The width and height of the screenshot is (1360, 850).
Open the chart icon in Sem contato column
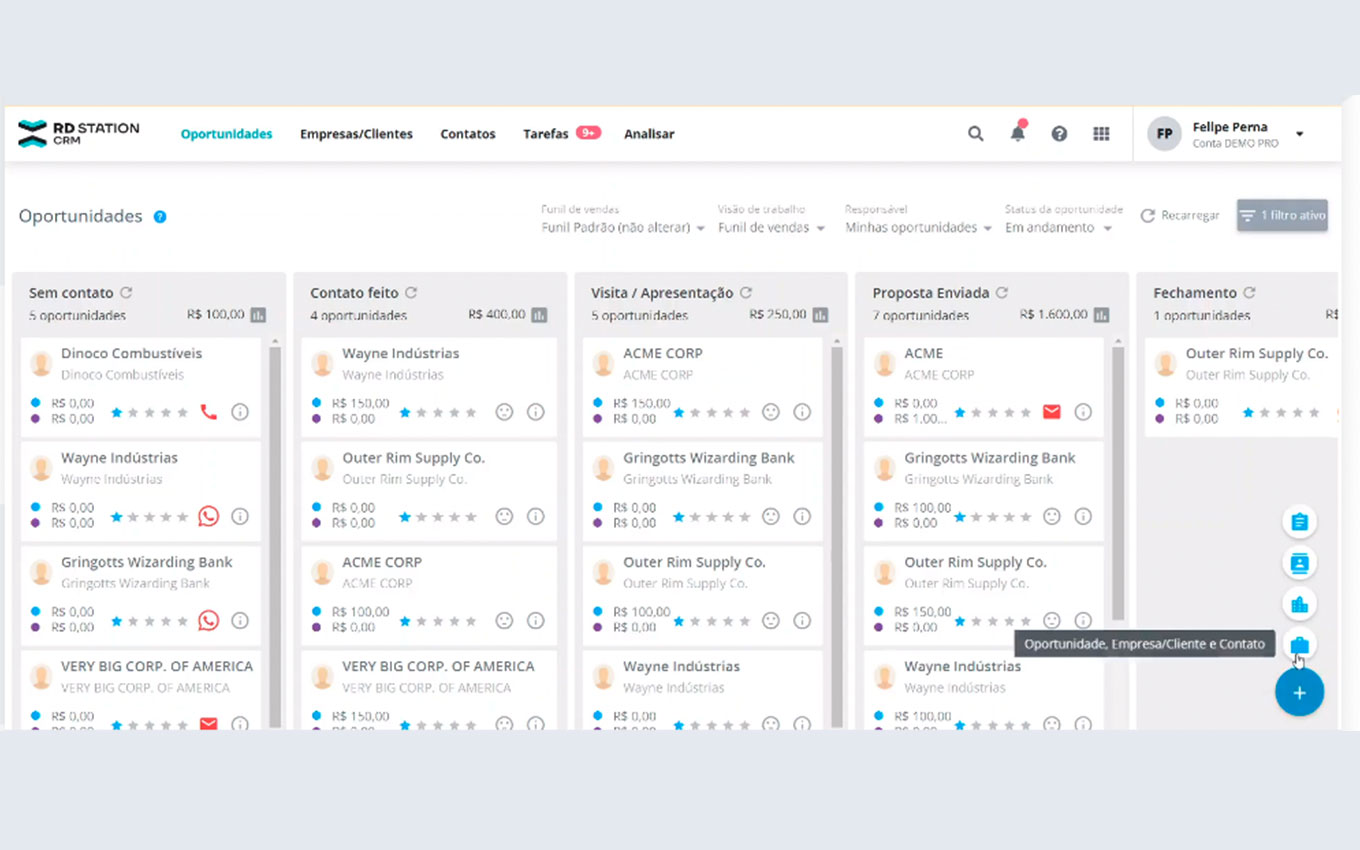[x=258, y=315]
